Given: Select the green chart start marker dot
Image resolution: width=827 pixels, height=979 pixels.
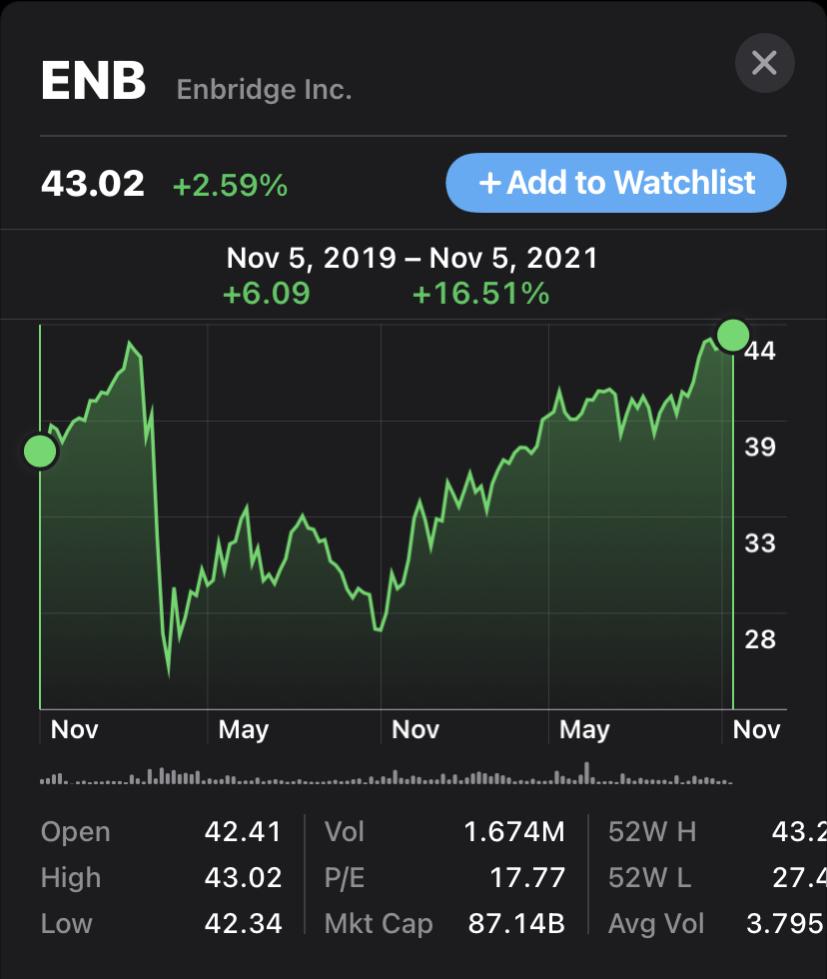Looking at the screenshot, I should tap(40, 451).
